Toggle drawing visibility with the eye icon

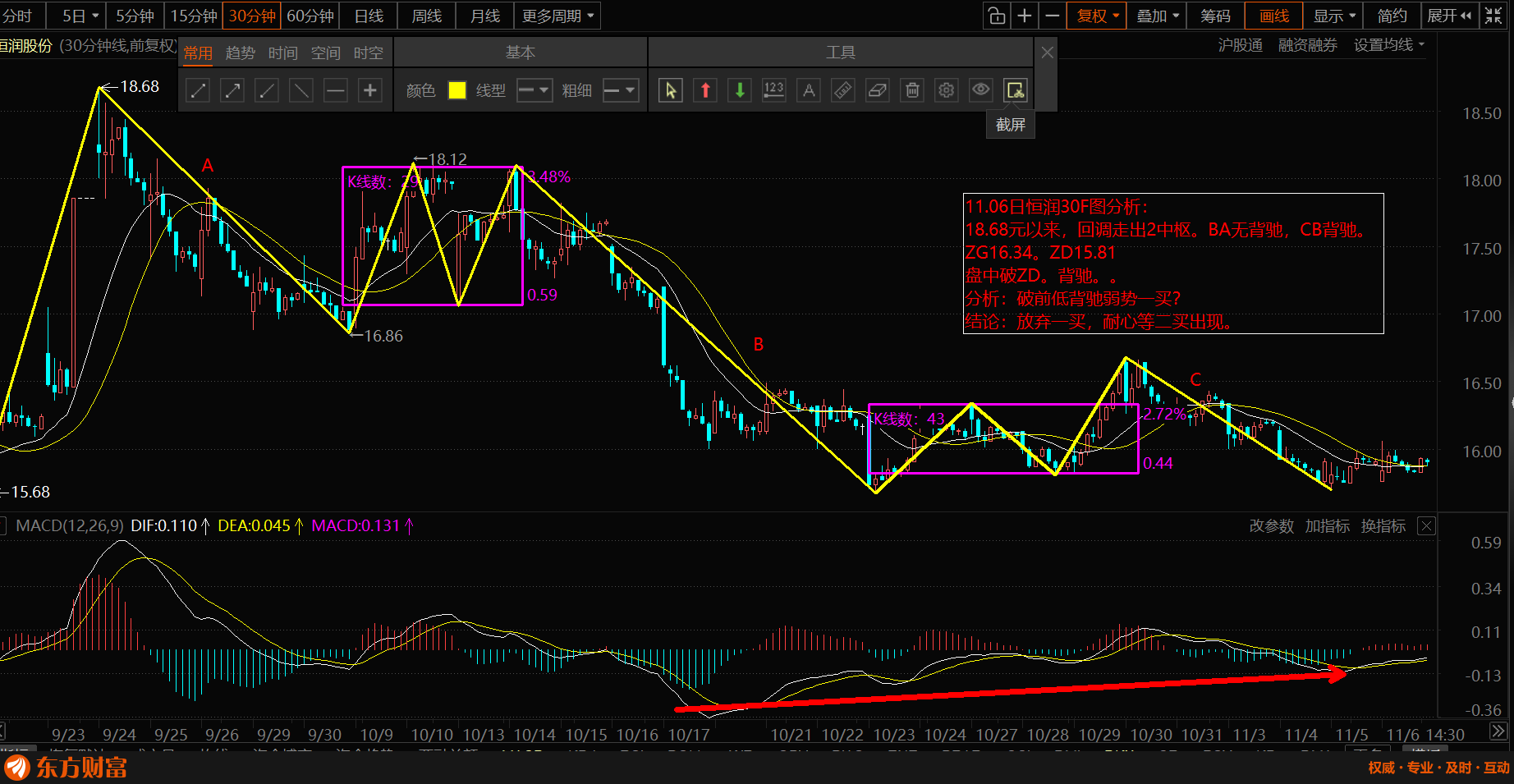(981, 90)
